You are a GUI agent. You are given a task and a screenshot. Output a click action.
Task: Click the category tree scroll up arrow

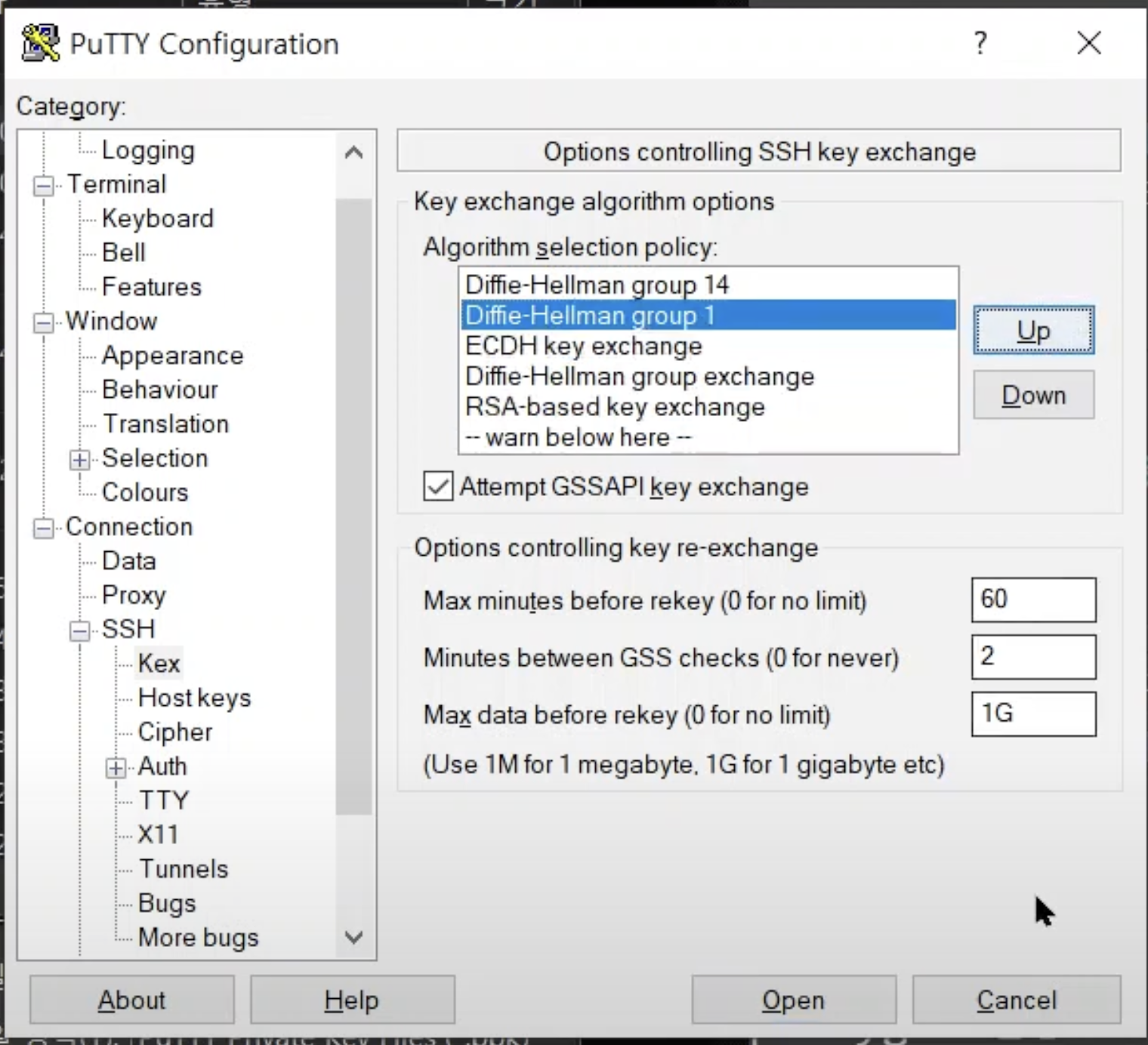pos(353,153)
